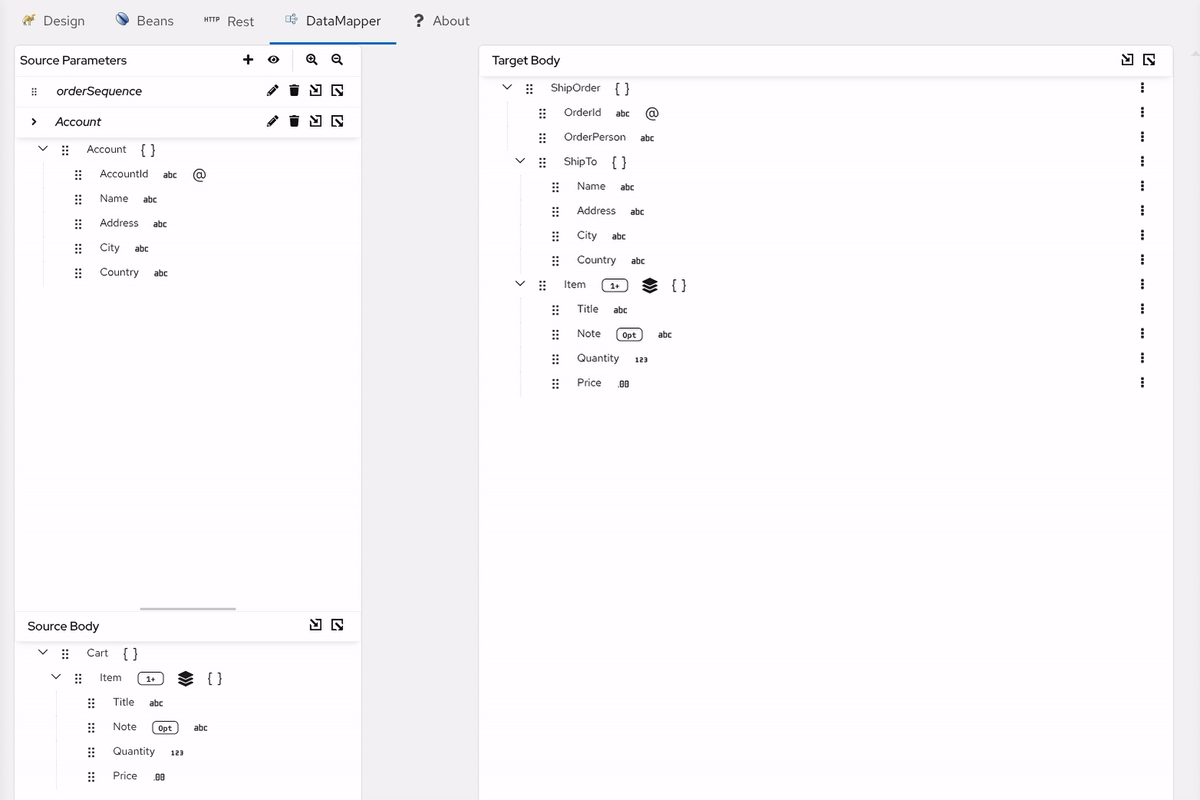The height and width of the screenshot is (800, 1200).
Task: Collapse the Account object tree node
Action: point(42,150)
